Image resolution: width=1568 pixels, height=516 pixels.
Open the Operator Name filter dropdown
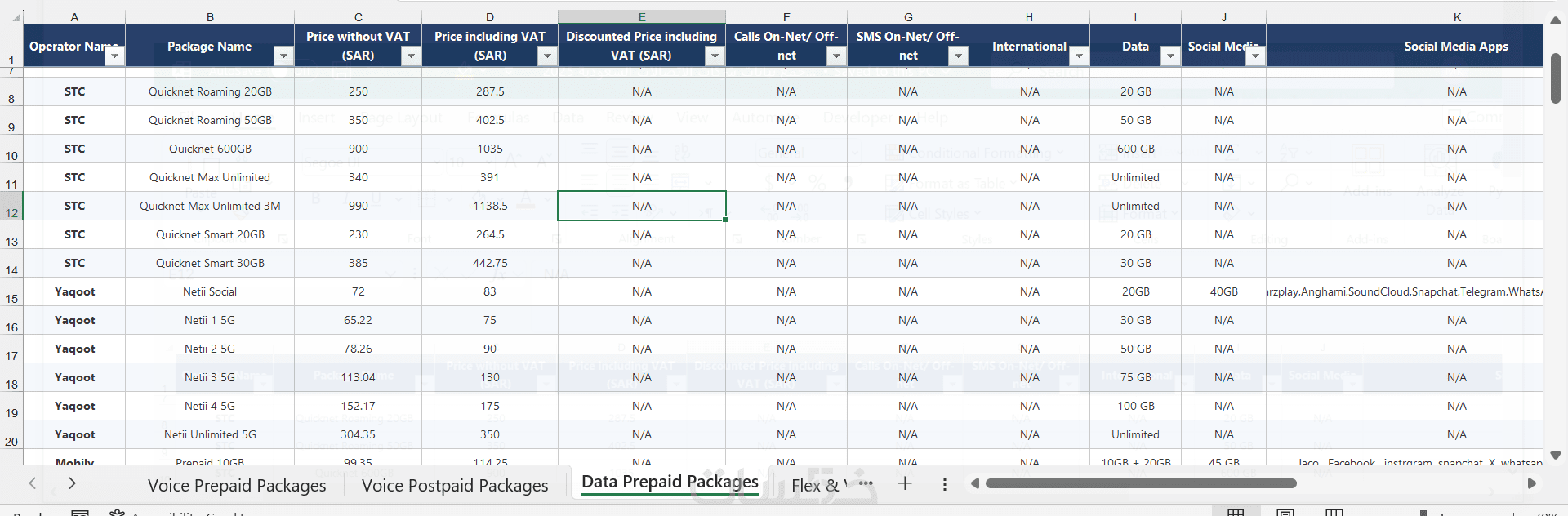click(x=115, y=56)
